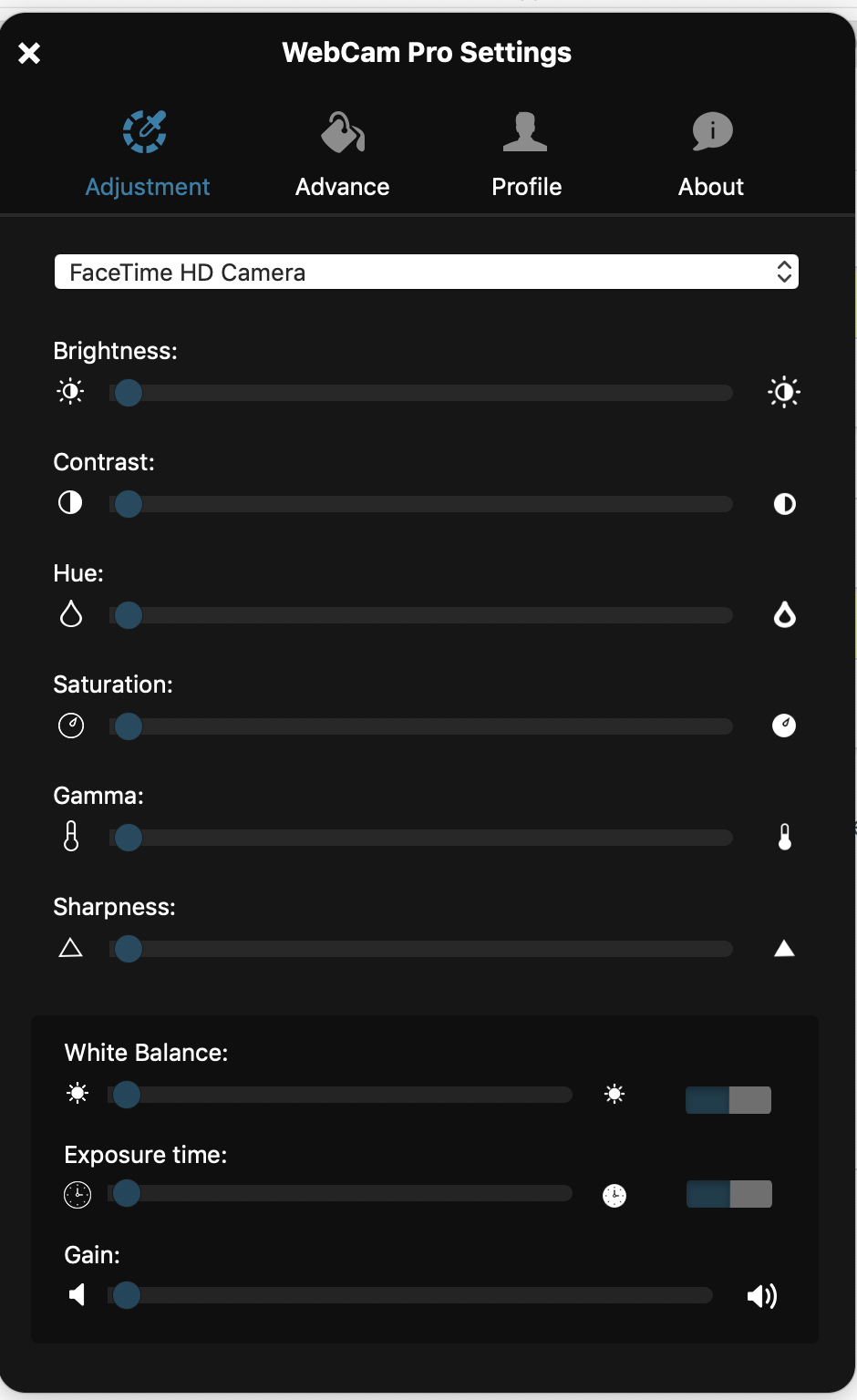Click the Brightness slider track
Screen dimensions: 857x1400
pyautogui.click(x=428, y=393)
